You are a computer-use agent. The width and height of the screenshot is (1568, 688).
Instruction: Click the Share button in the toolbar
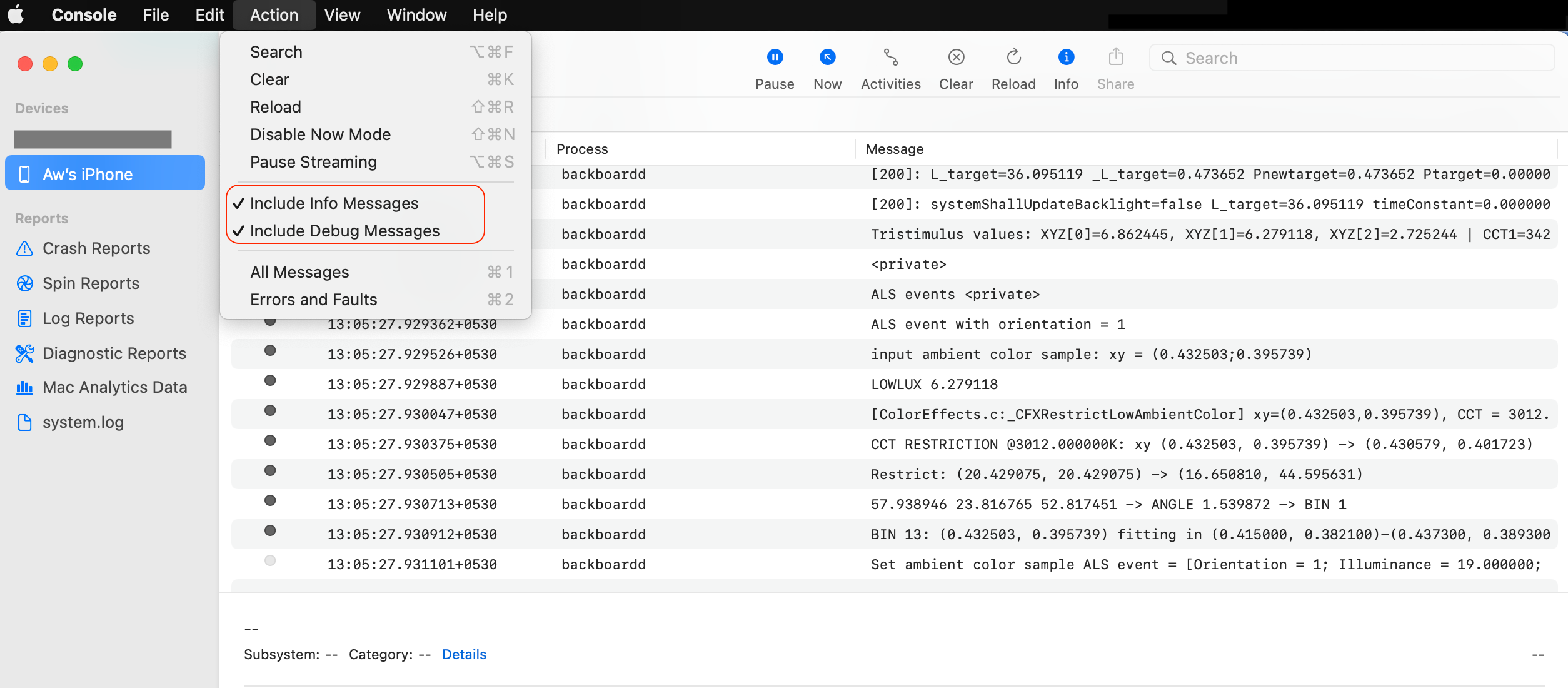point(1116,58)
